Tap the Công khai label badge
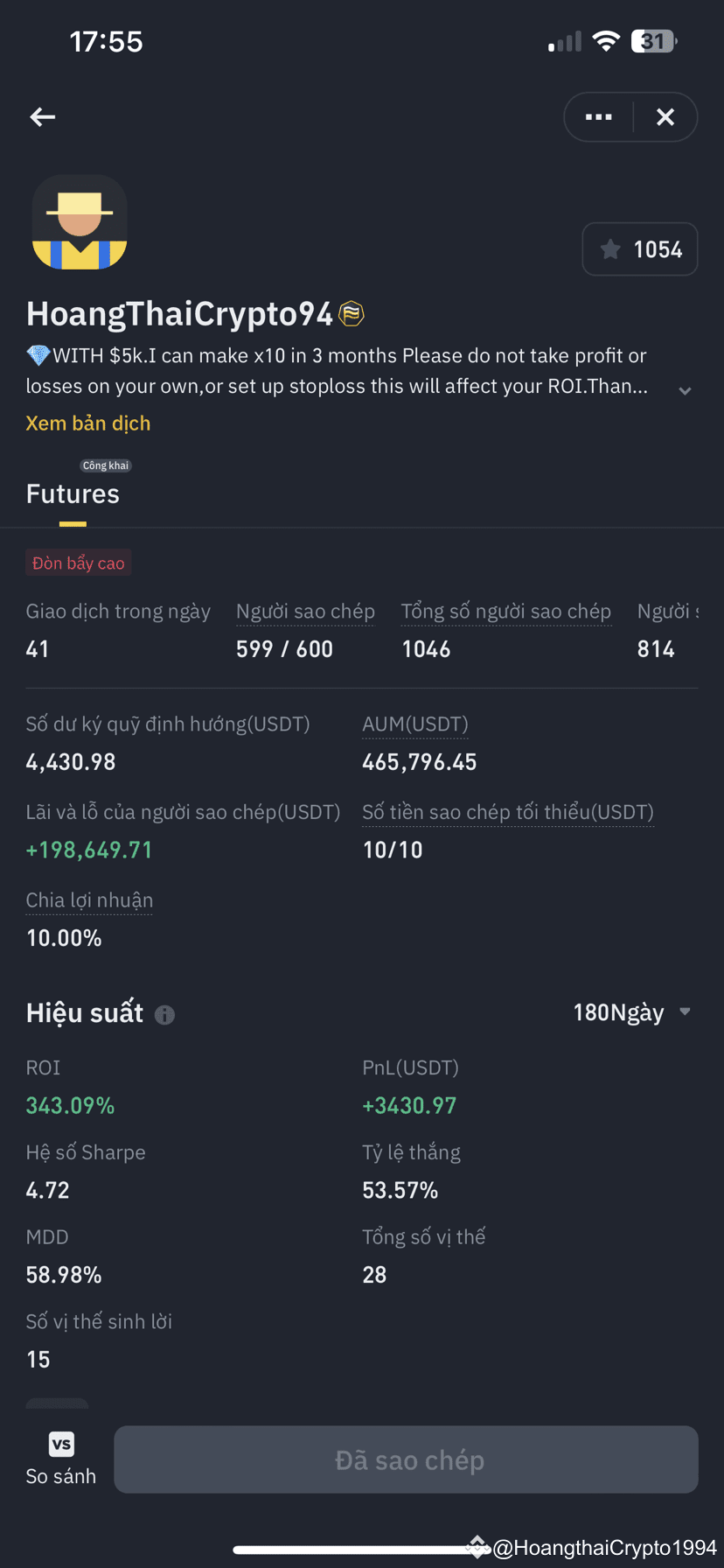This screenshot has width=724, height=1568. 106,465
